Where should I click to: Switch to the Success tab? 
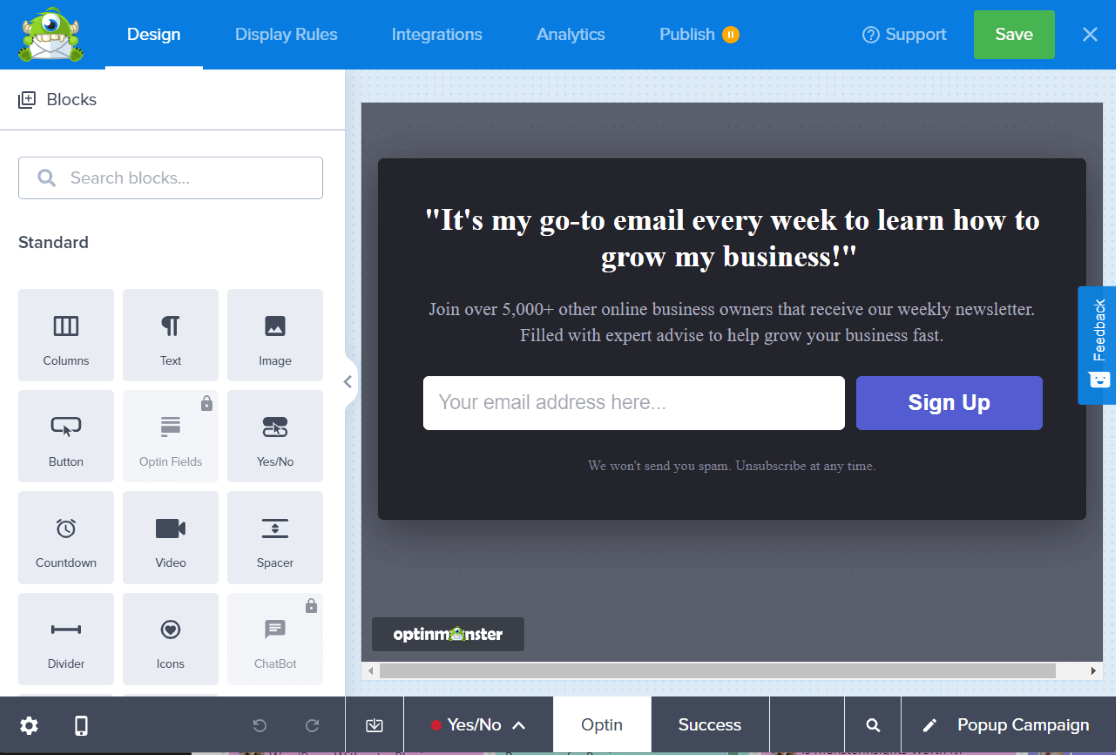[x=709, y=725]
